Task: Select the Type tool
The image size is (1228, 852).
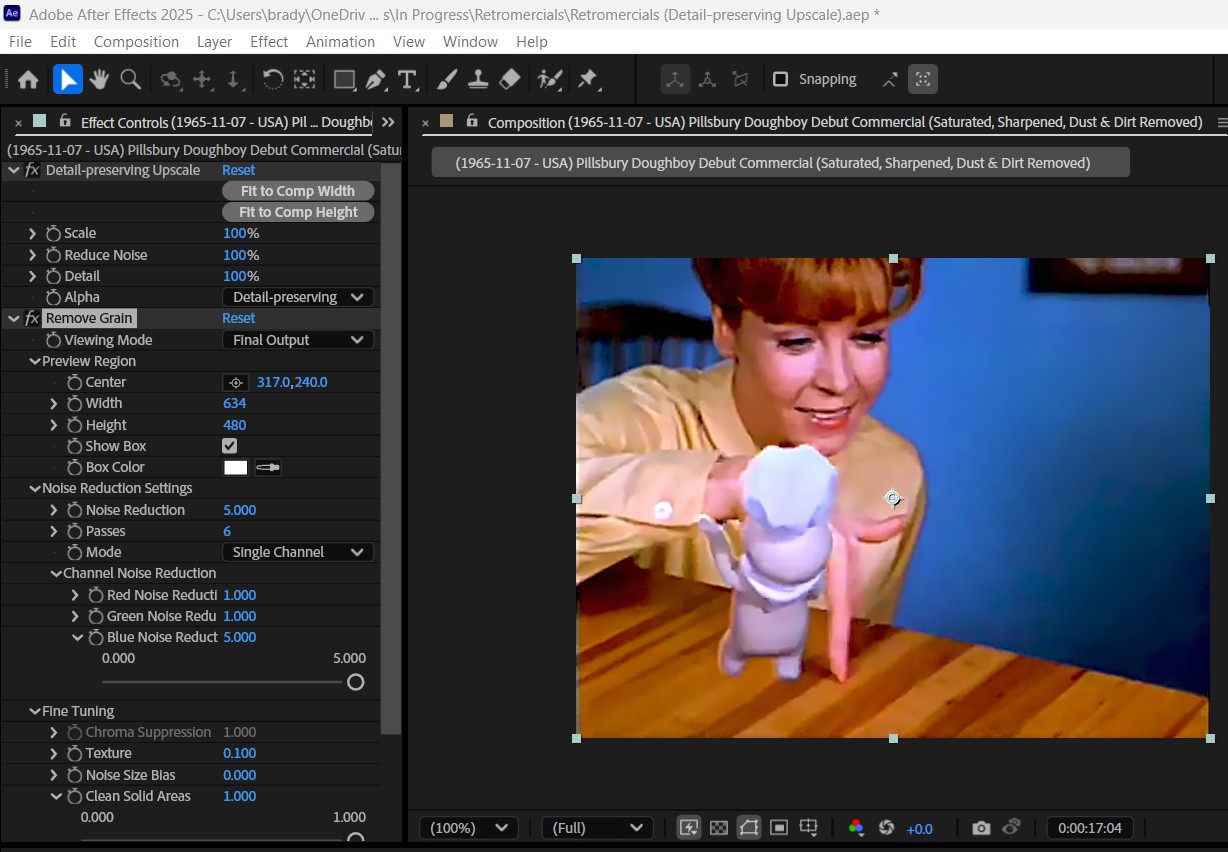Action: 407,79
